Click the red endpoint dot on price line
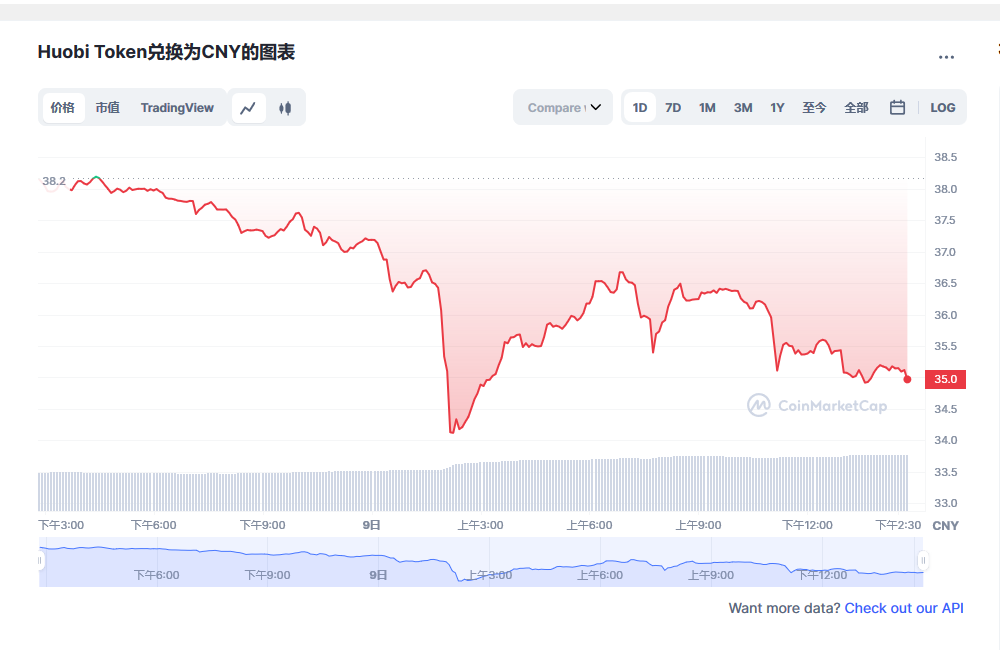The width and height of the screenshot is (1000, 650). click(908, 379)
